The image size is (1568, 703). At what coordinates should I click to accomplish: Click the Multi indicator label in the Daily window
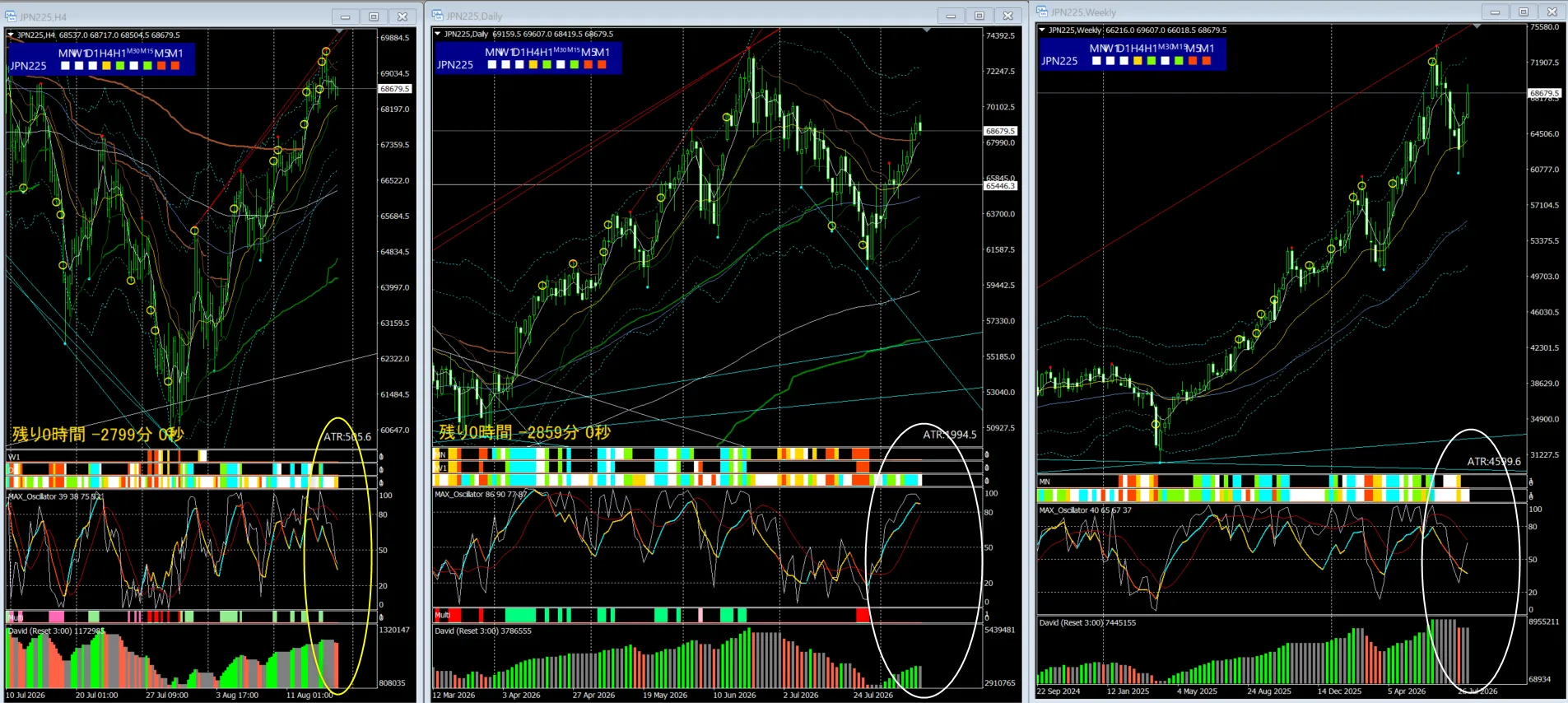[x=443, y=615]
